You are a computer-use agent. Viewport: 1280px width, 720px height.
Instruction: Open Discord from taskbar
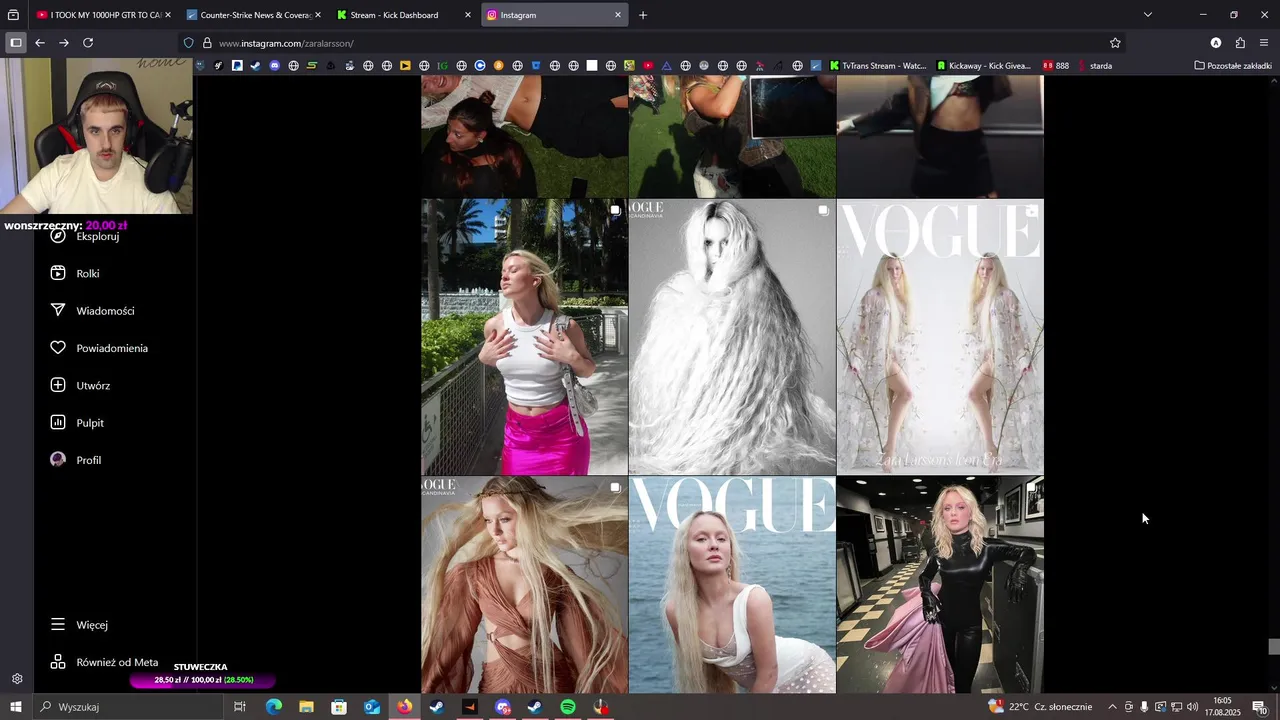(502, 707)
